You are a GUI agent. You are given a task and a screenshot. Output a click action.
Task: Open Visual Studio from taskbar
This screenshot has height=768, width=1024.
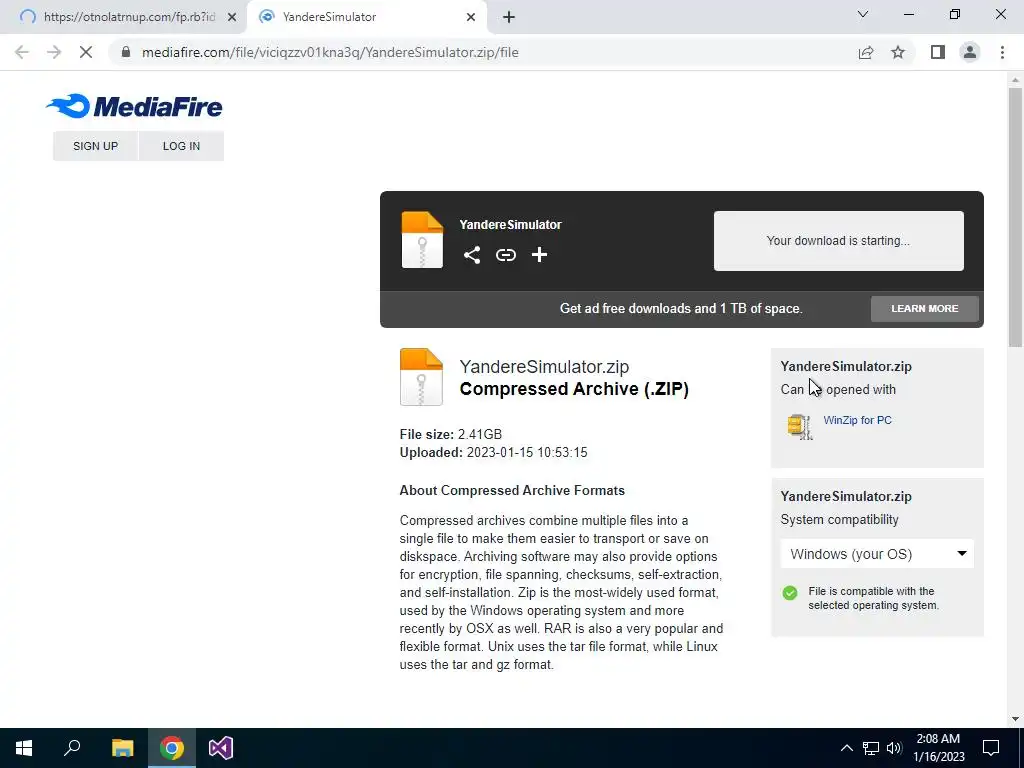click(221, 748)
